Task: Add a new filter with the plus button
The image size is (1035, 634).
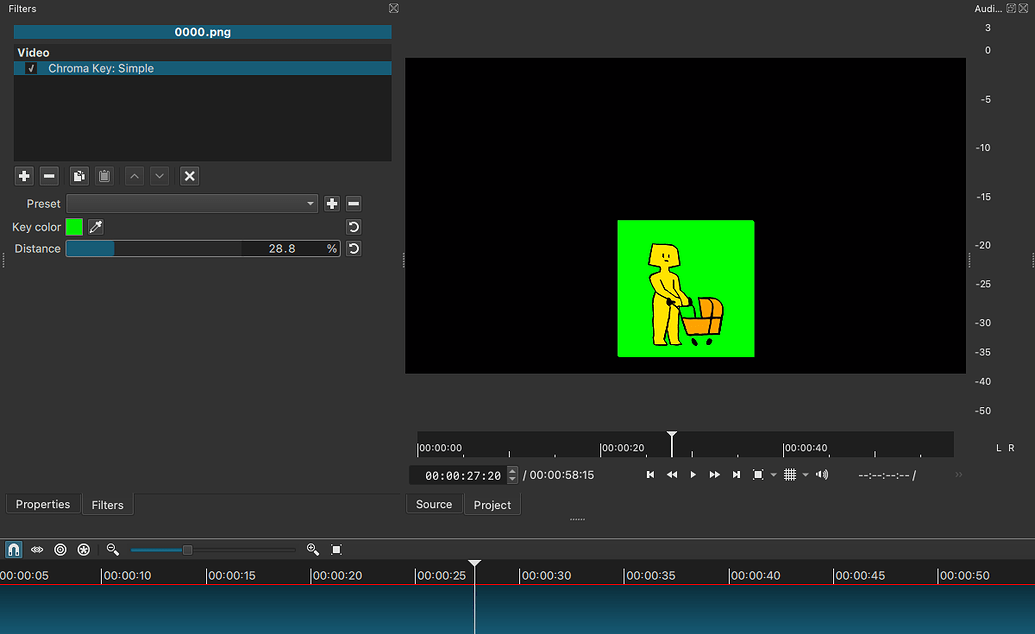Action: pyautogui.click(x=24, y=176)
